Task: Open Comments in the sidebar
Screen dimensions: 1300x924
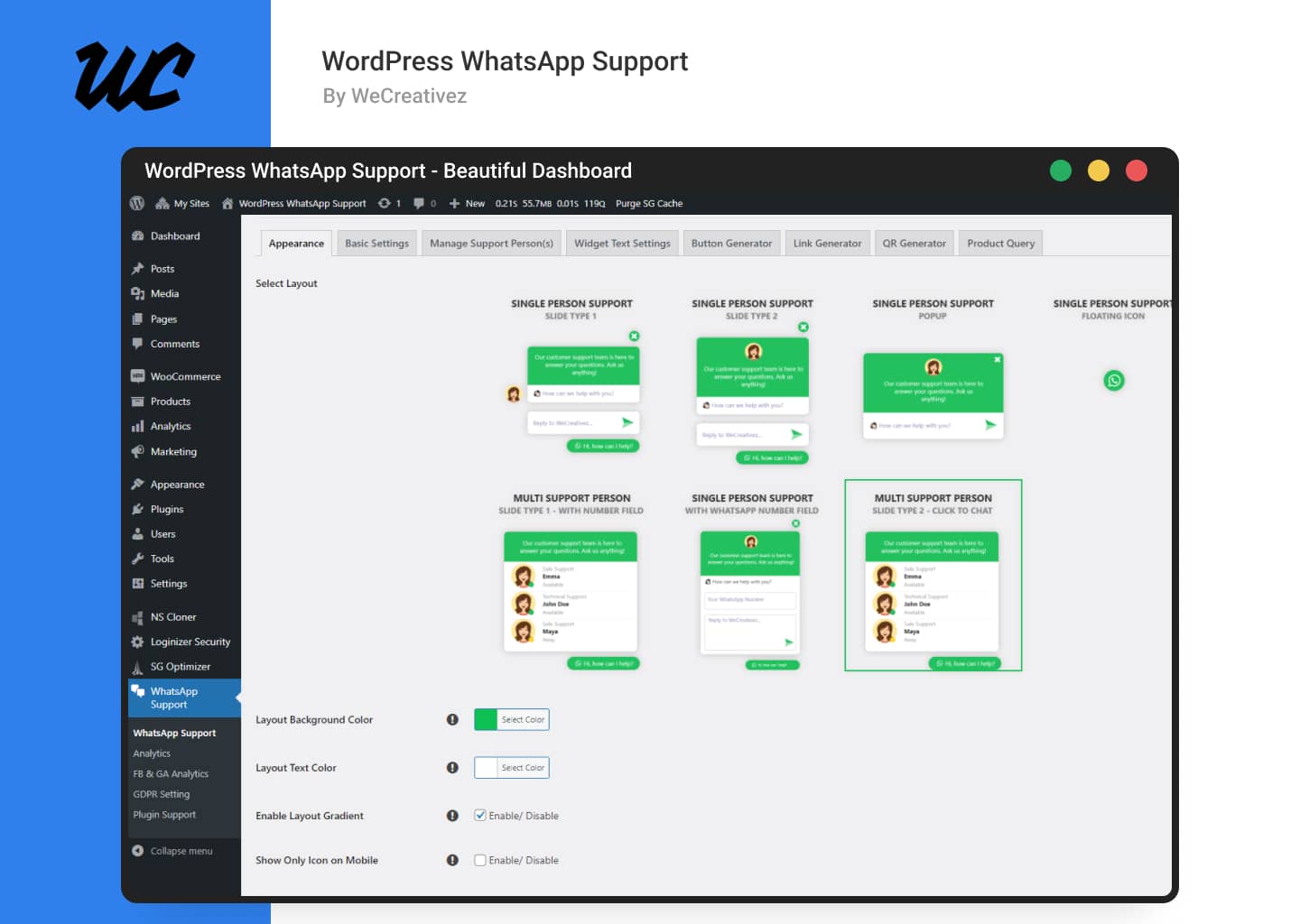Action: pos(175,344)
